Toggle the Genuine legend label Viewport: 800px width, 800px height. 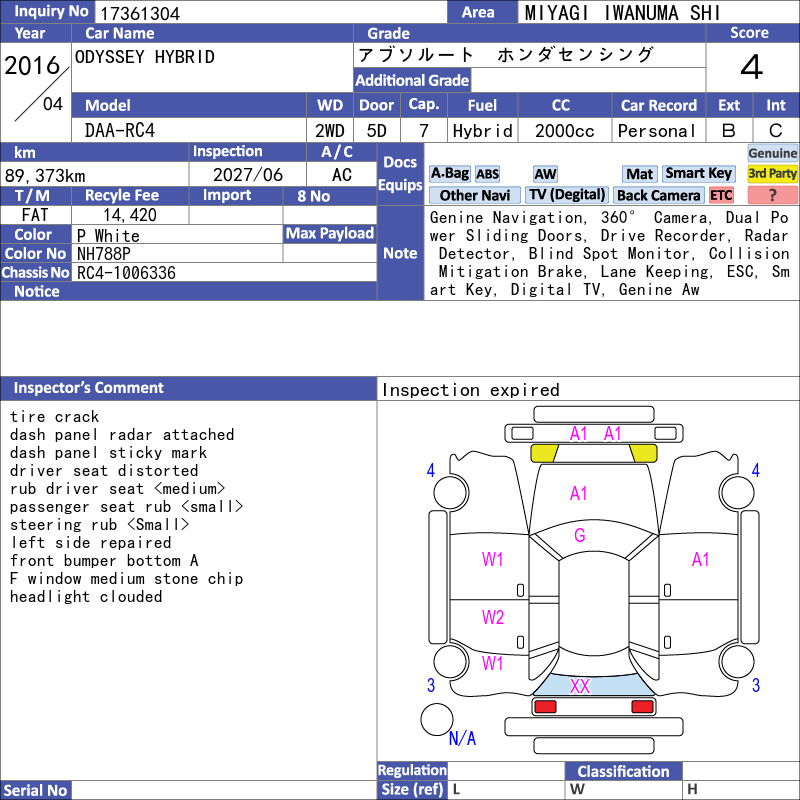click(x=772, y=153)
